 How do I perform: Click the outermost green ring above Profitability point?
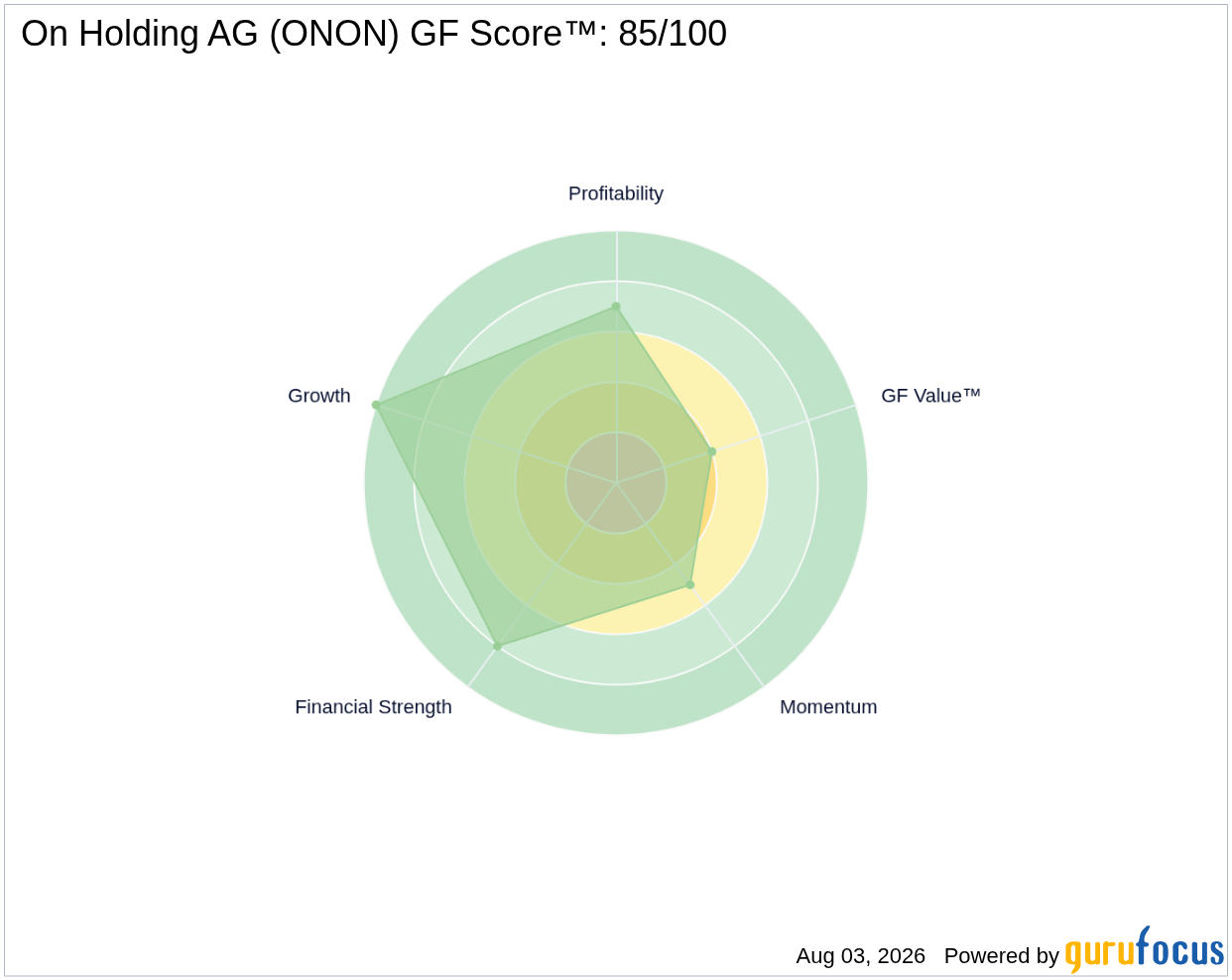coord(616,256)
